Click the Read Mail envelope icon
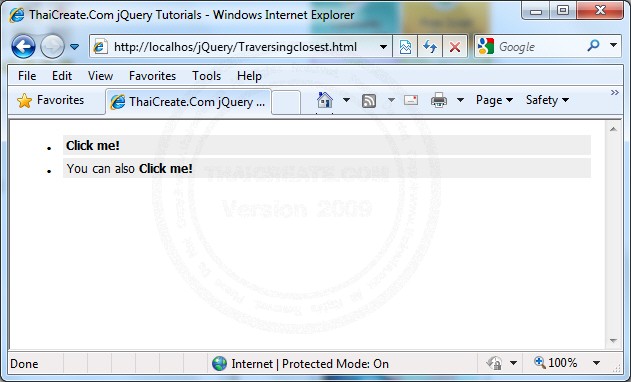 411,100
